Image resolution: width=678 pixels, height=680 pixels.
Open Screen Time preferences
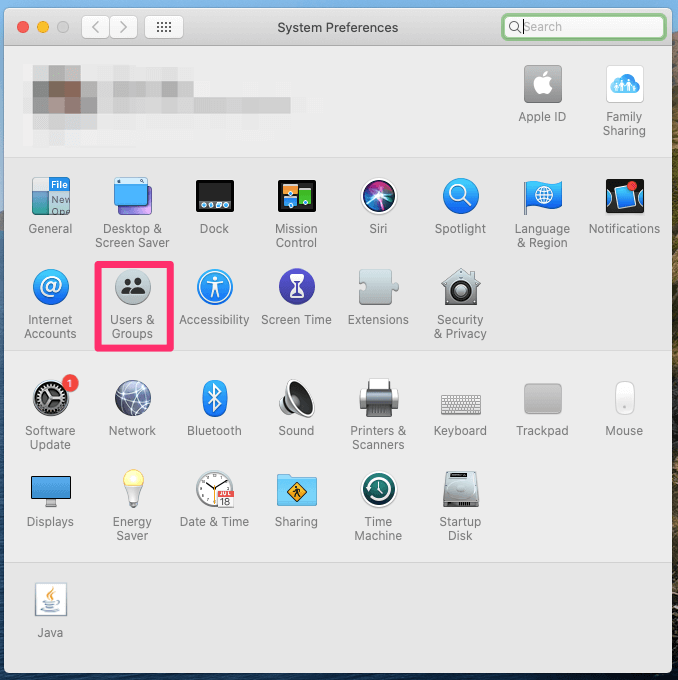click(297, 287)
